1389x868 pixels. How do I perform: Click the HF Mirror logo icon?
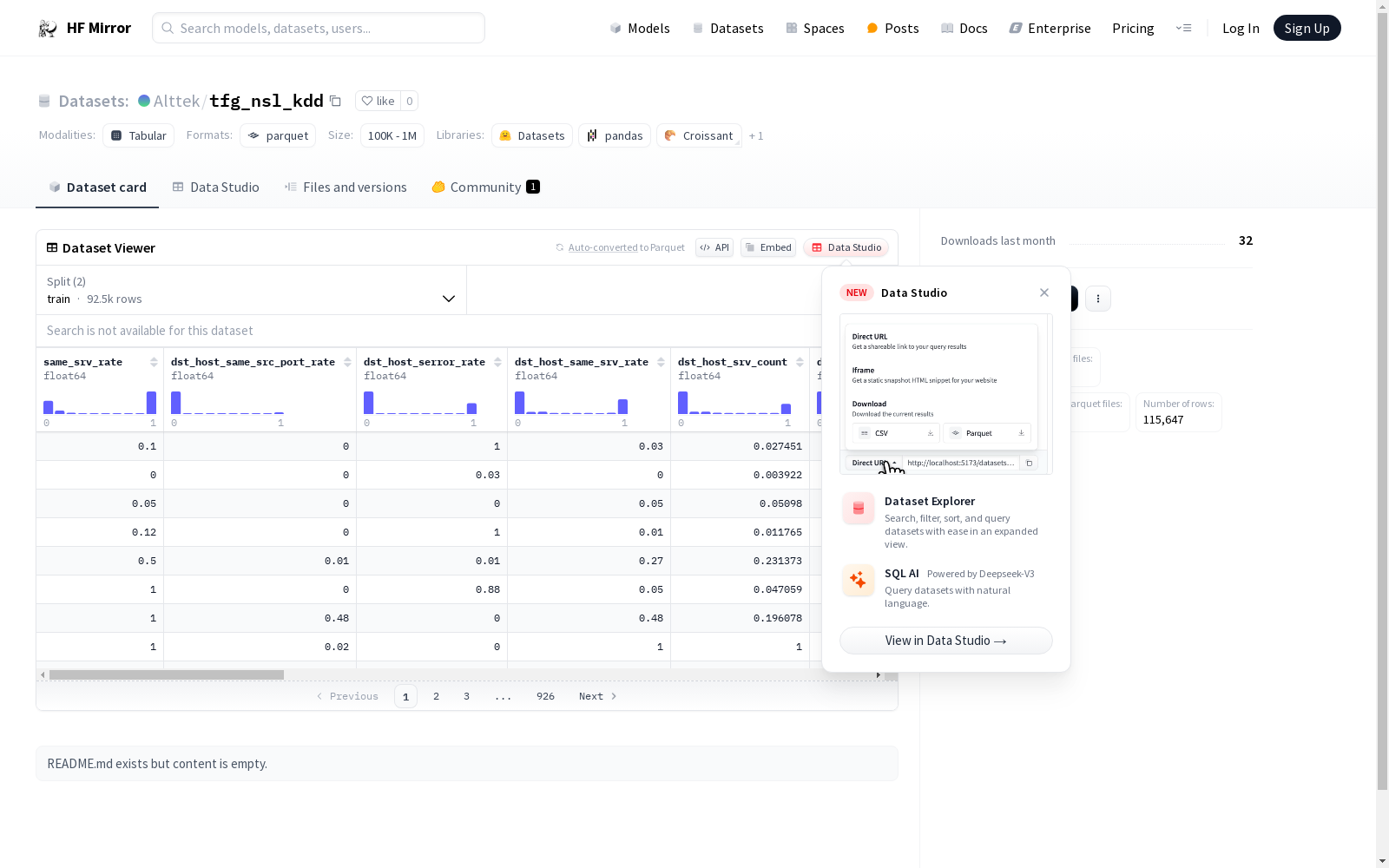pyautogui.click(x=48, y=29)
